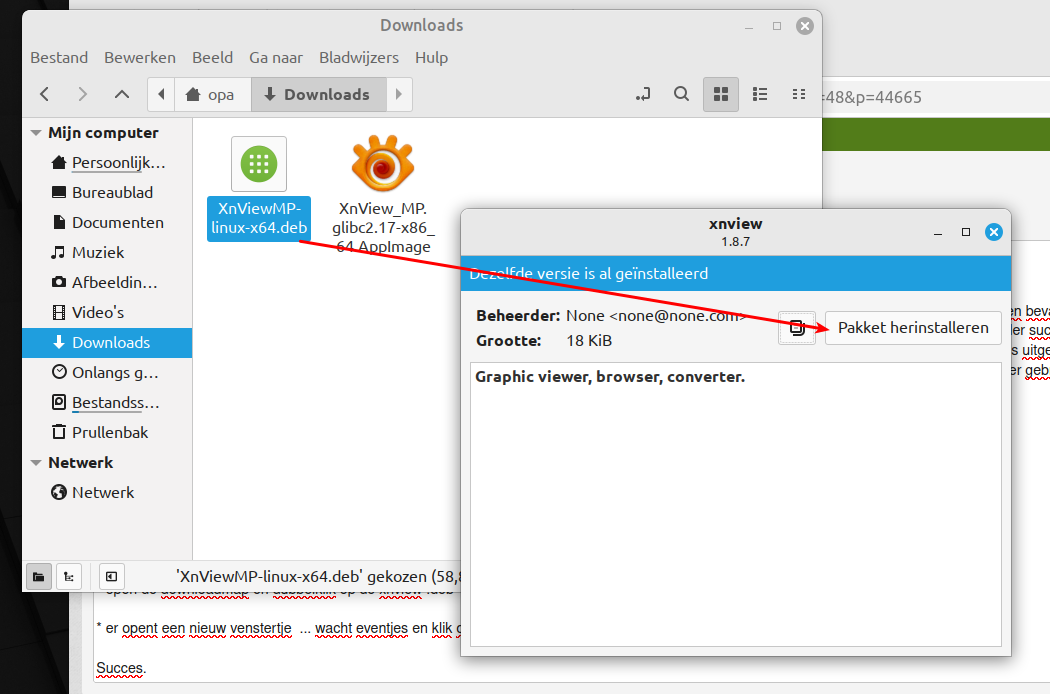Open the Bewerken menu
The width and height of the screenshot is (1050, 694).
tap(140, 58)
